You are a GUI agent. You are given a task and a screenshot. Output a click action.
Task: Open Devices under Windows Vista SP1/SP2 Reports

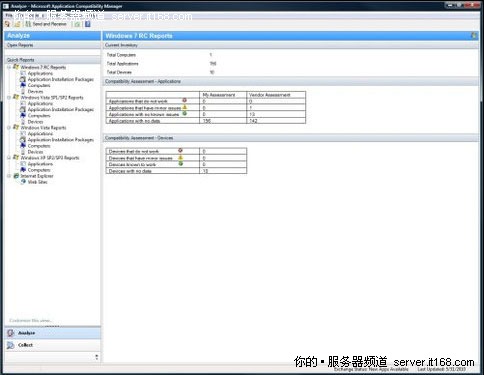coord(35,122)
